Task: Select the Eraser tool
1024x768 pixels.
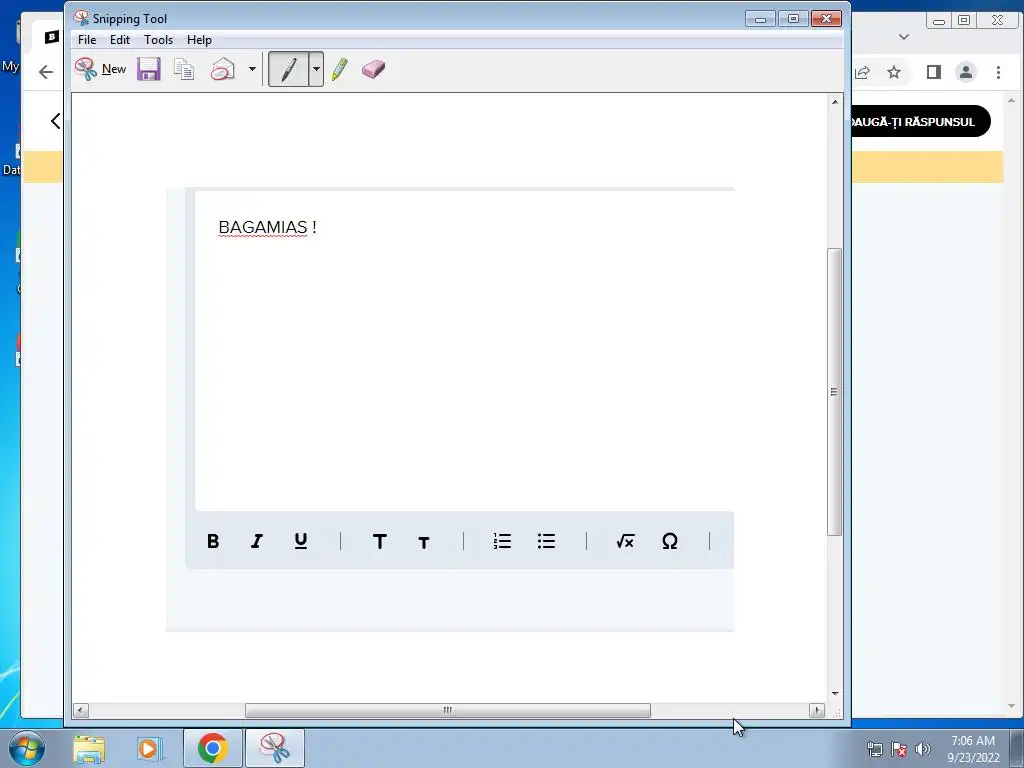Action: click(373, 69)
